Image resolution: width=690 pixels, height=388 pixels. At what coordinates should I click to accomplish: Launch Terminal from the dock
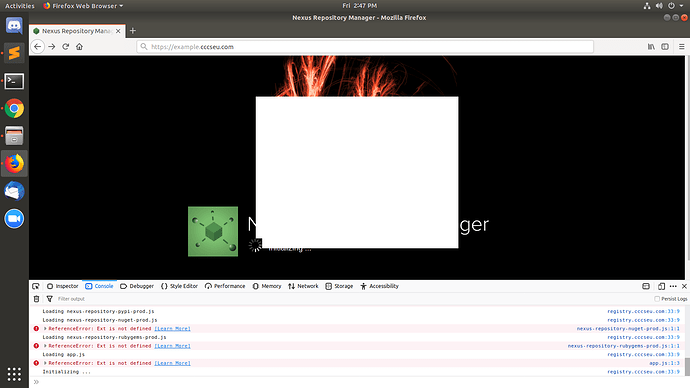pyautogui.click(x=14, y=81)
